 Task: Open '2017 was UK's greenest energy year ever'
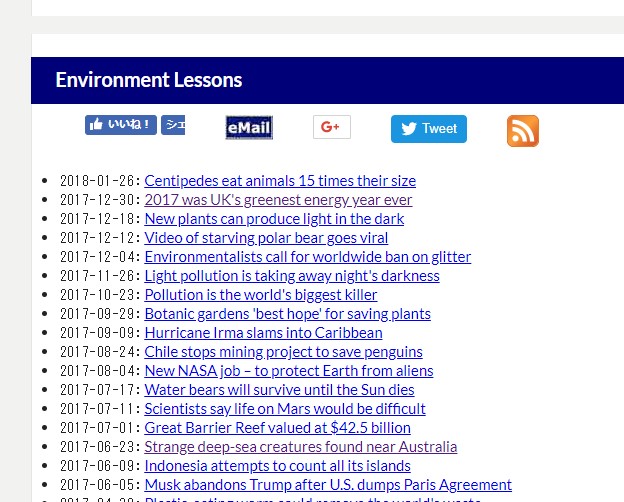(x=278, y=200)
